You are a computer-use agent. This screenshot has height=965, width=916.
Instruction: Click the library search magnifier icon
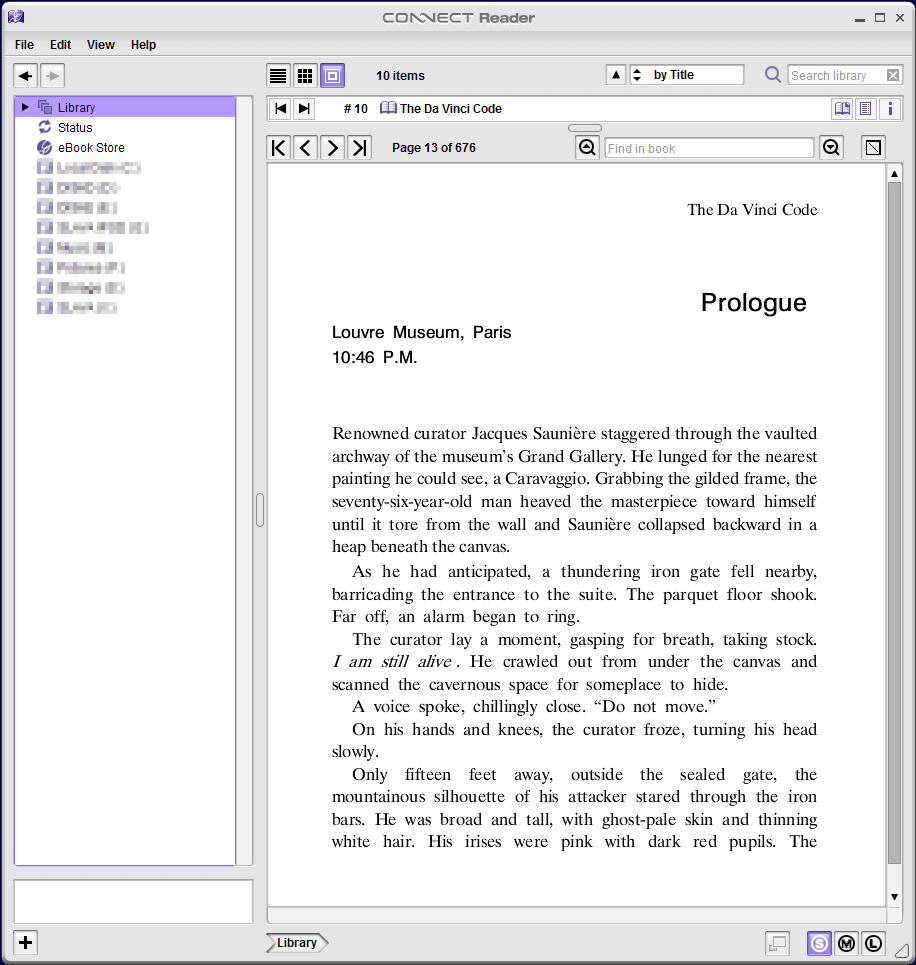[x=773, y=75]
